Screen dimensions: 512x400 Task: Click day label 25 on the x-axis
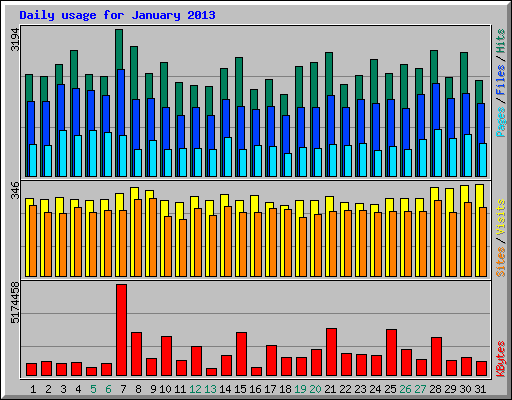tap(390, 389)
